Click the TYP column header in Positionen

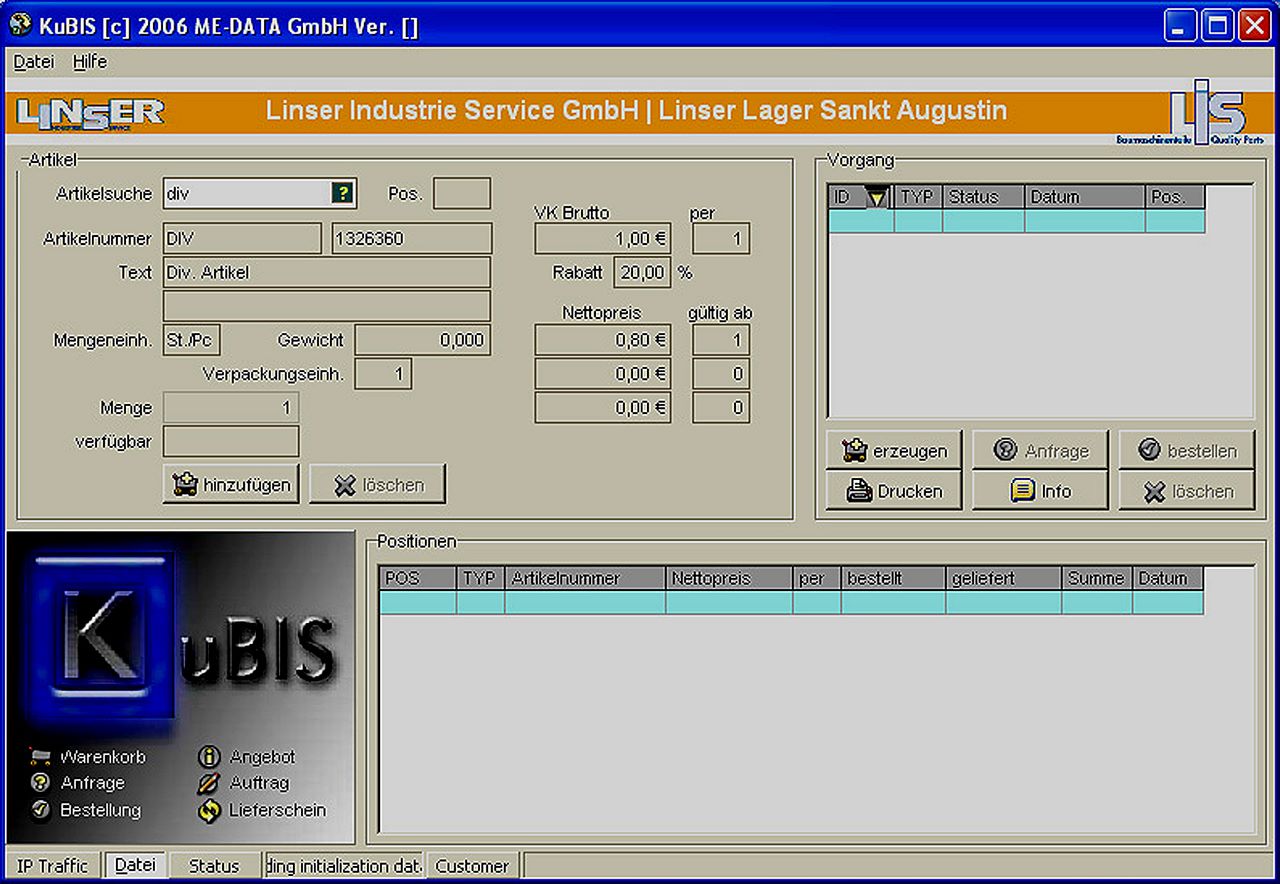(x=480, y=578)
